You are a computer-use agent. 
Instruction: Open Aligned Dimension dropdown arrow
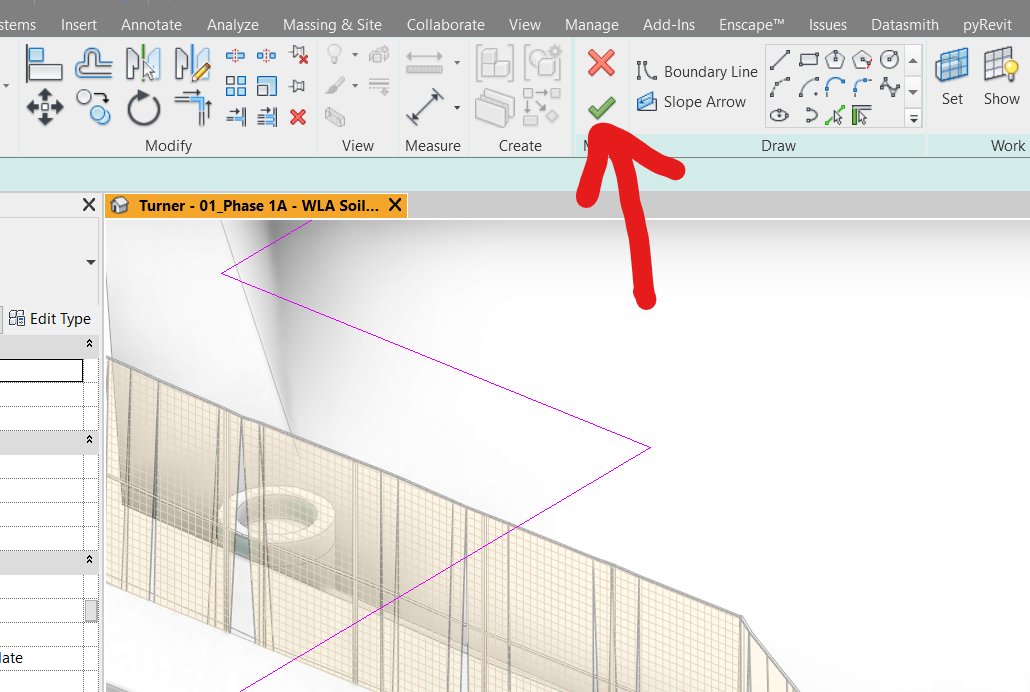[457, 108]
